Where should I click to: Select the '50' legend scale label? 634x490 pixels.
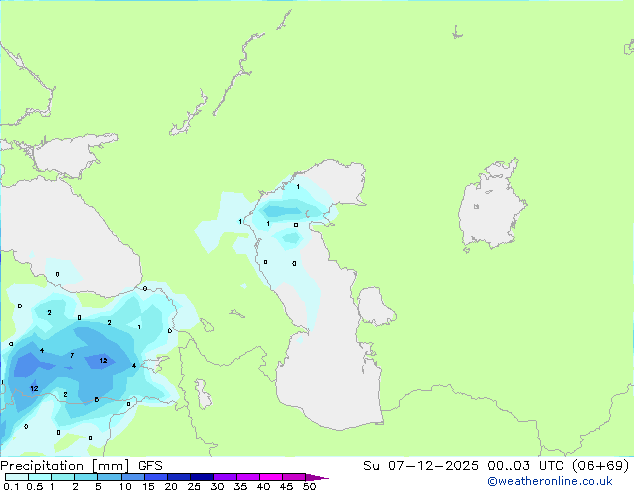(x=310, y=486)
